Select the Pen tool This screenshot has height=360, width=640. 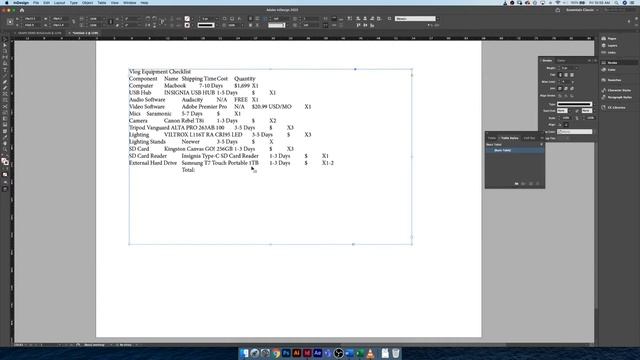click(x=5, y=82)
